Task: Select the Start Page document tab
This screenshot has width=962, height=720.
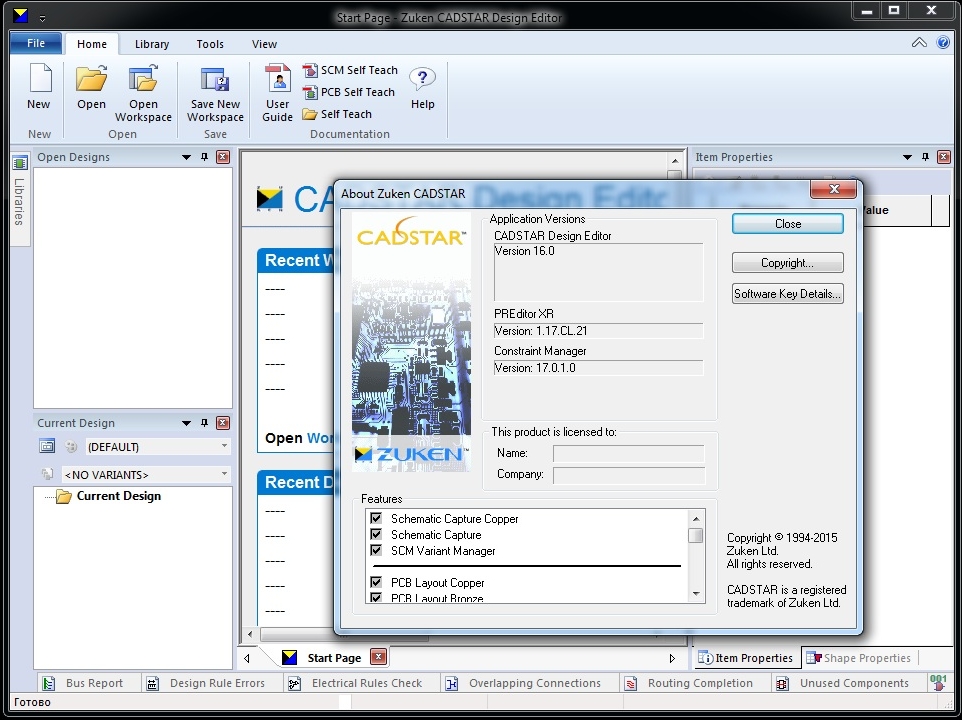Action: [x=334, y=657]
